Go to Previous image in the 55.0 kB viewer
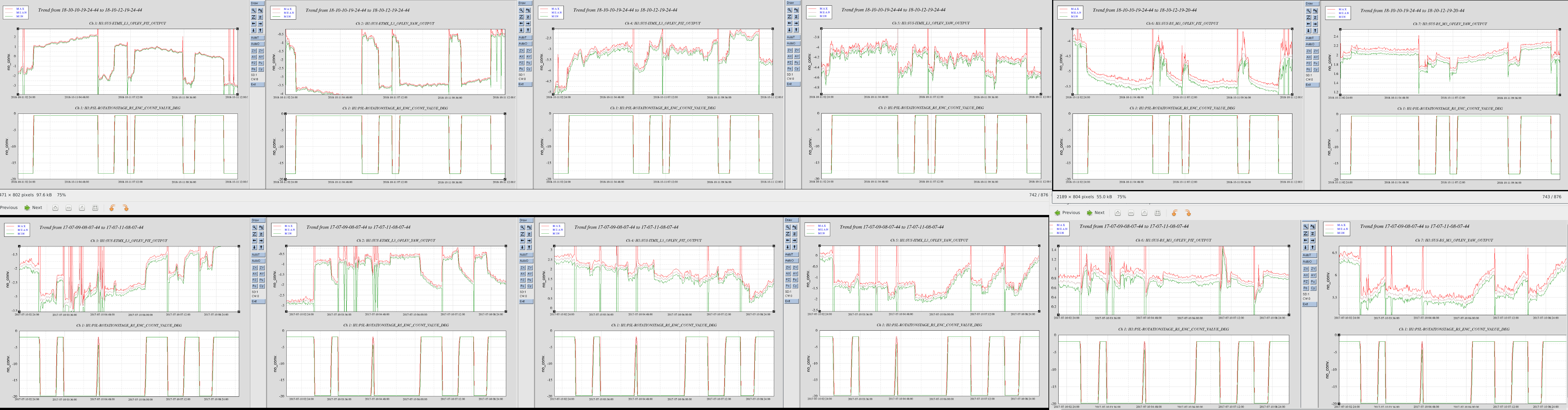The image size is (1568, 410). tap(1067, 213)
